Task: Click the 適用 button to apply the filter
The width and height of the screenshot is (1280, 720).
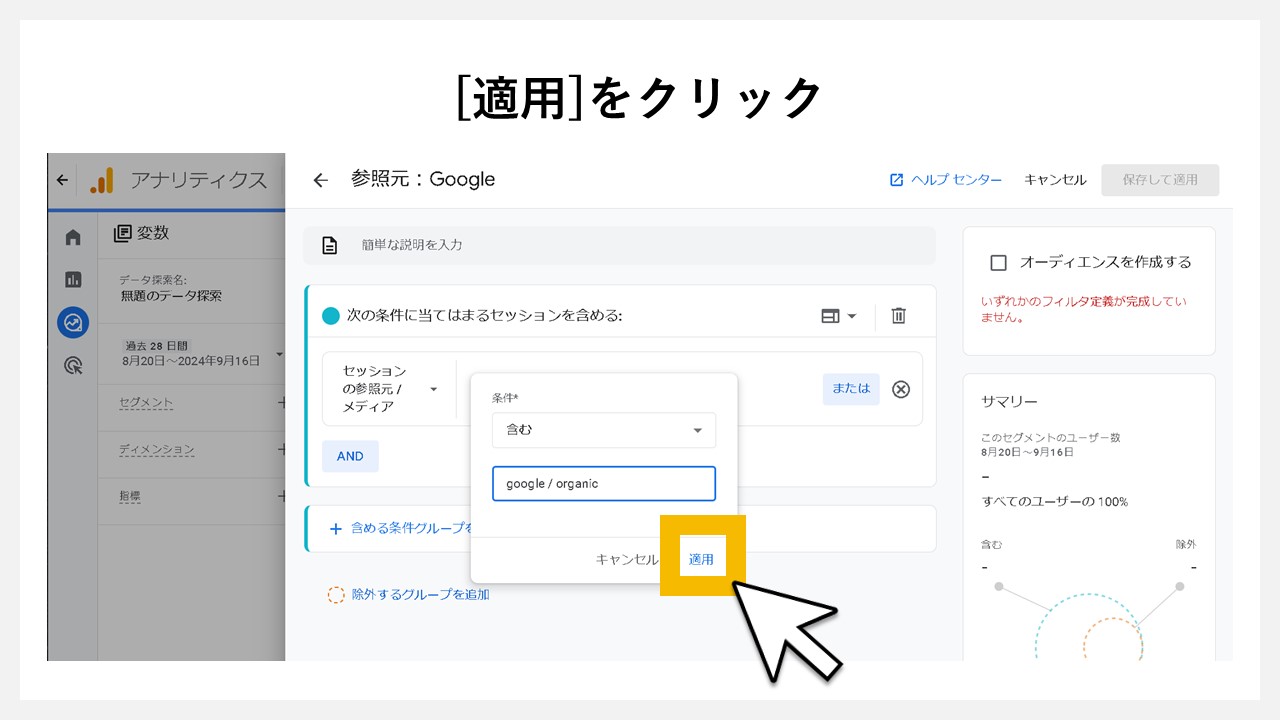Action: pyautogui.click(x=701, y=557)
